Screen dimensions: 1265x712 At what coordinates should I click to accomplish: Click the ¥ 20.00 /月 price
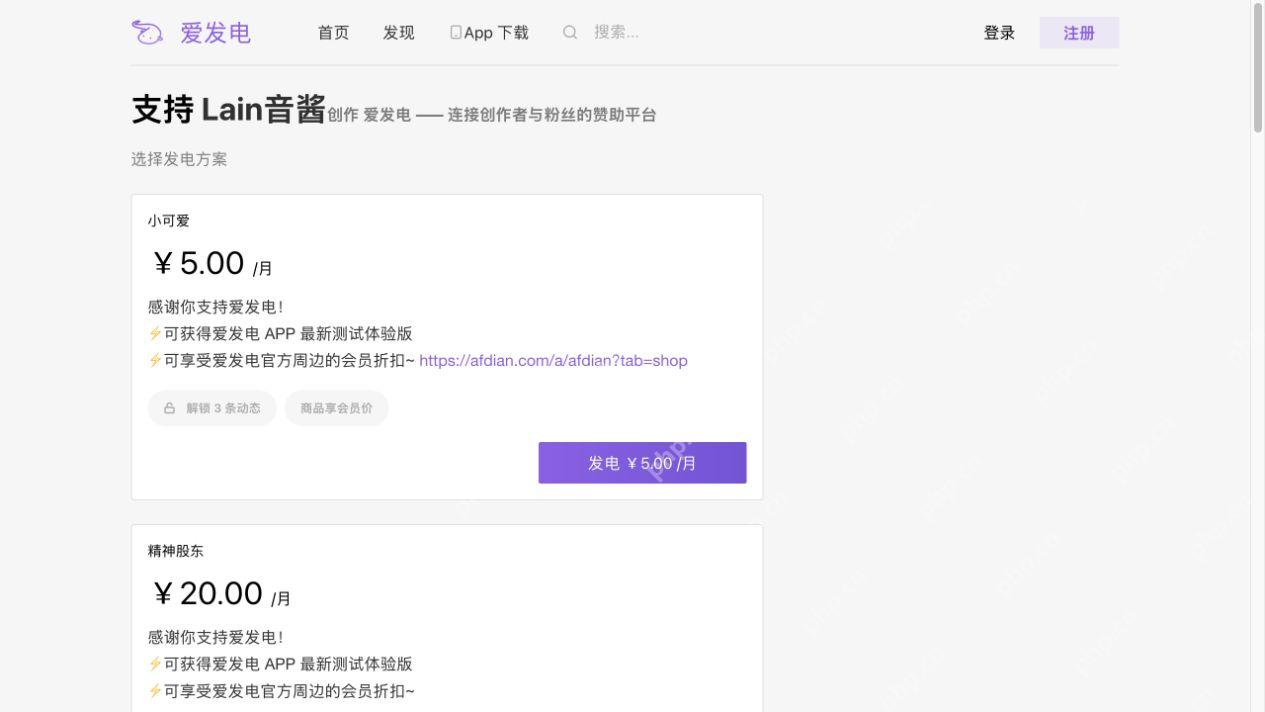[x=221, y=594]
